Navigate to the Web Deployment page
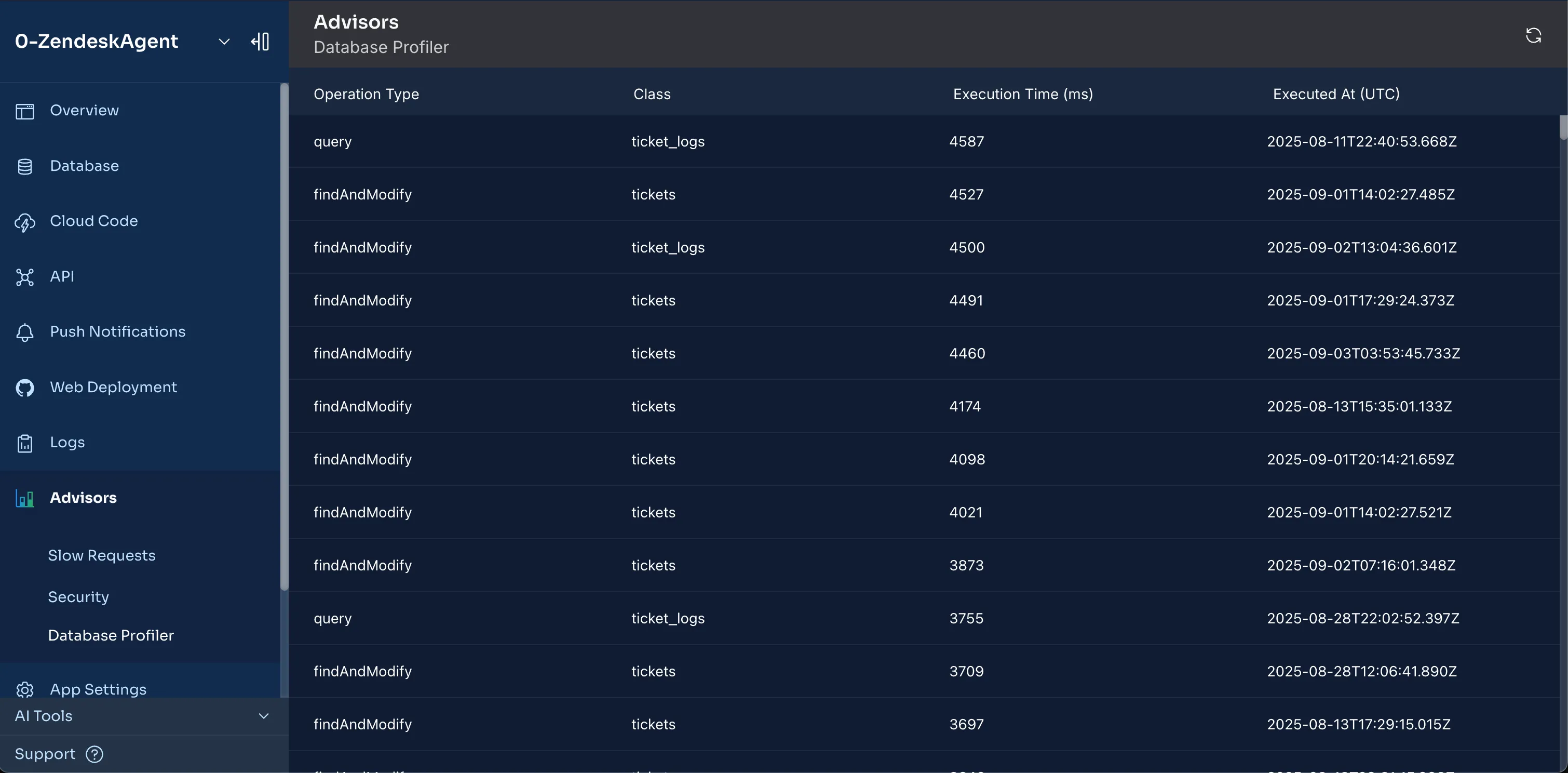This screenshot has width=1568, height=773. [113, 388]
